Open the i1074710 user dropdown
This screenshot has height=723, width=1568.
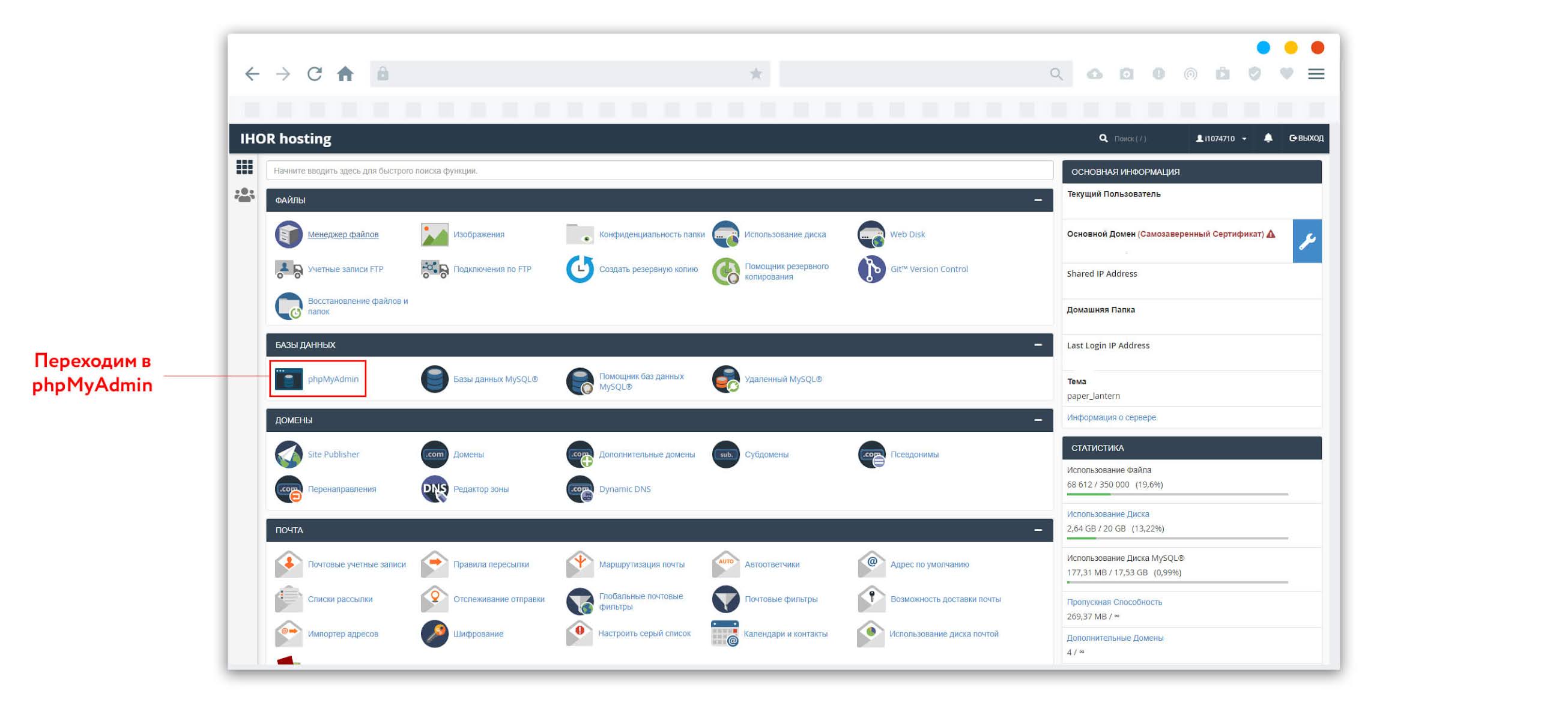(1221, 139)
